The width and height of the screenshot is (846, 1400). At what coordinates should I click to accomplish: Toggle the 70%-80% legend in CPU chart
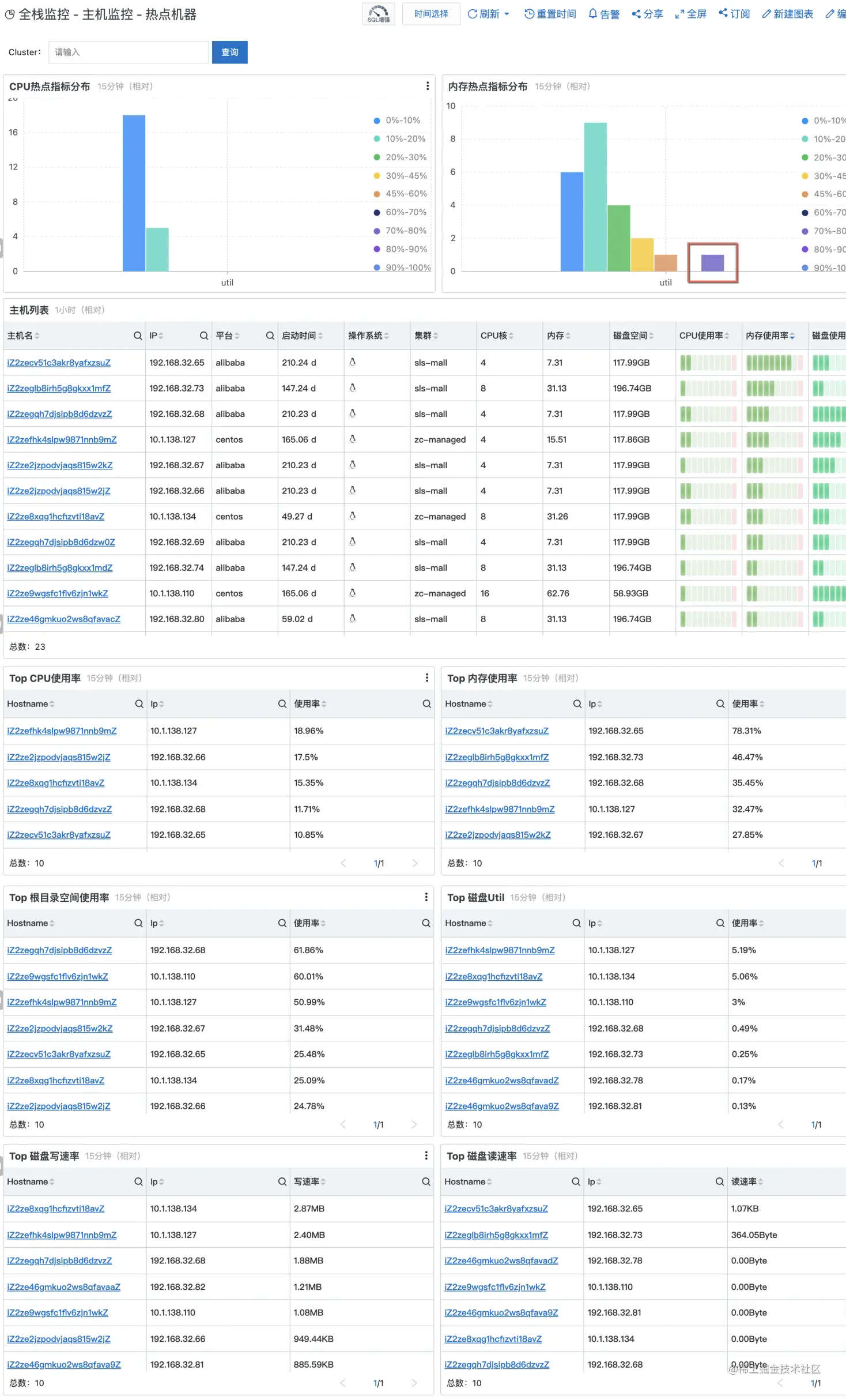click(400, 231)
